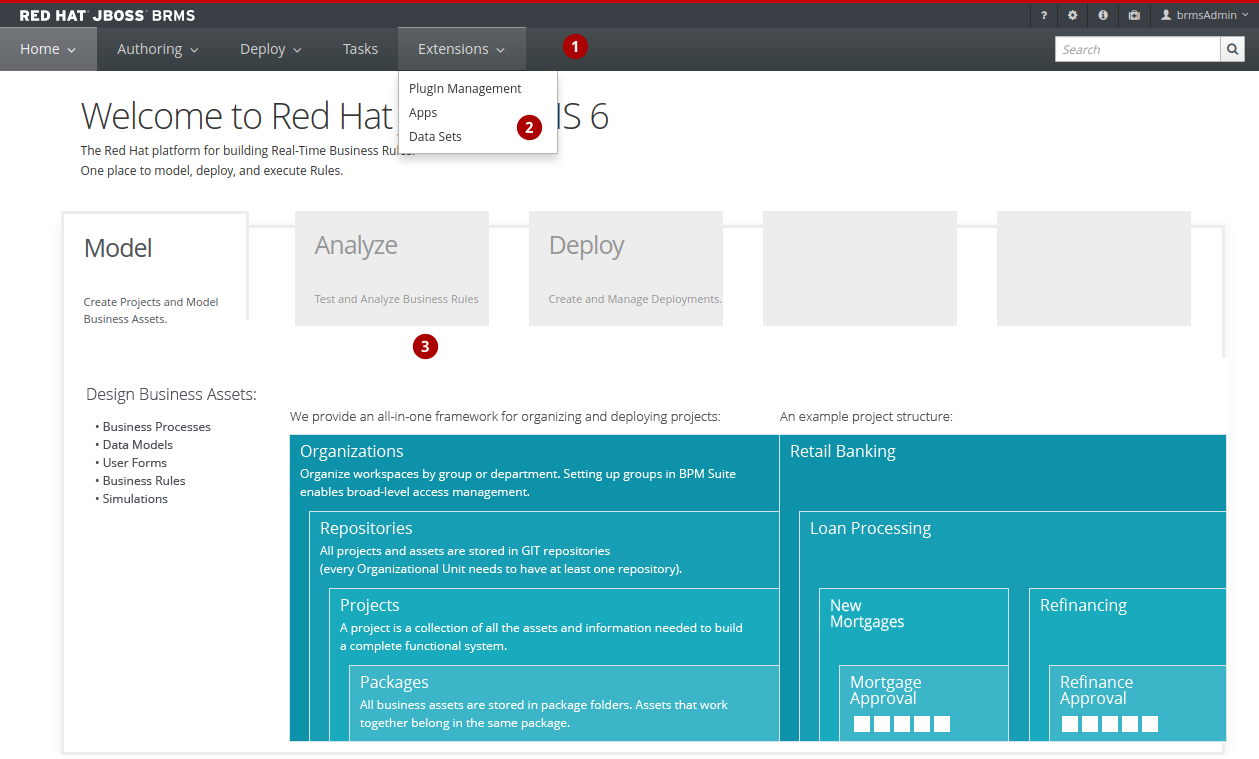Viewport: 1259px width, 759px height.
Task: Click the Refinancing box title
Action: (x=1083, y=605)
